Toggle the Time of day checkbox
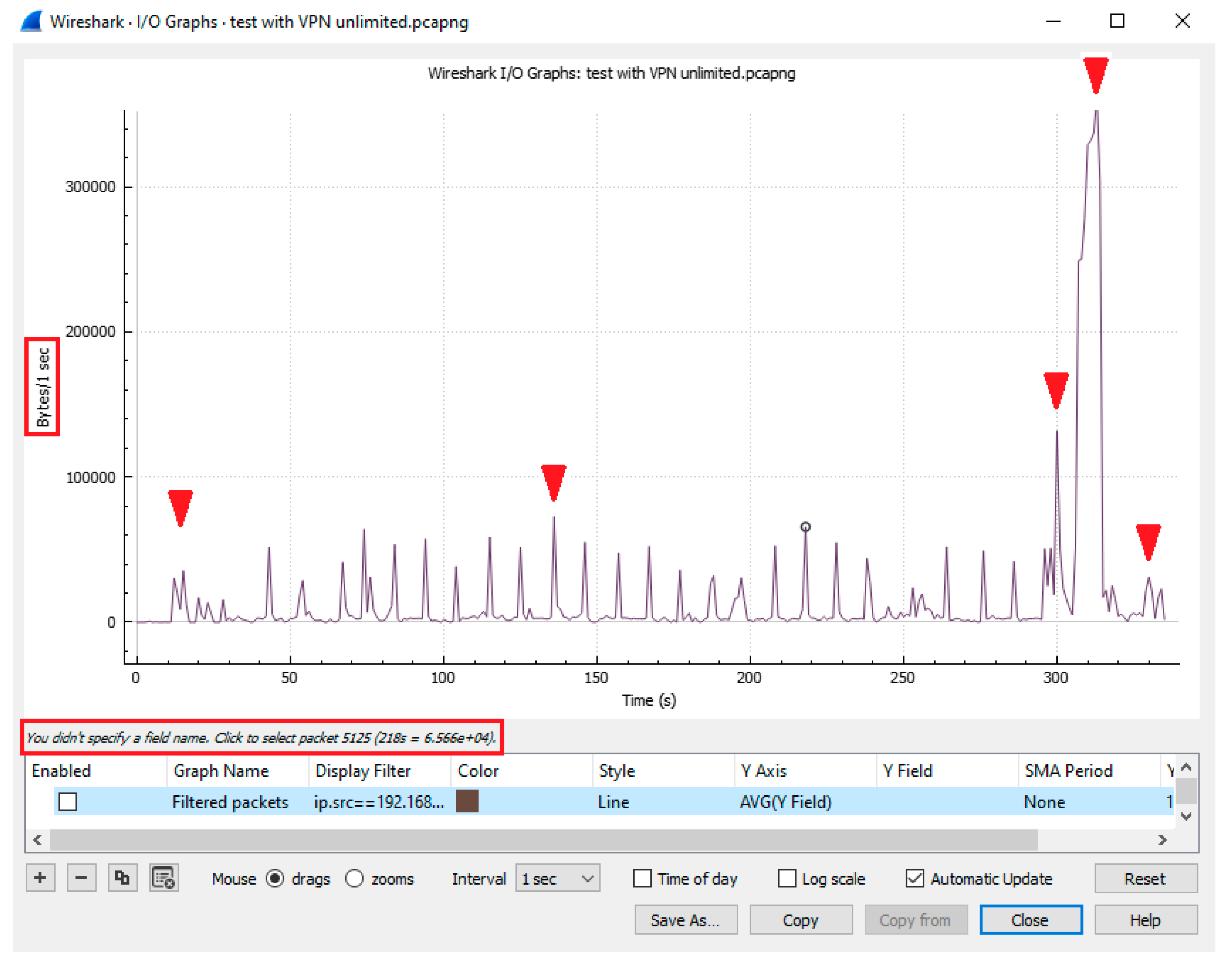1232x968 pixels. coord(642,878)
